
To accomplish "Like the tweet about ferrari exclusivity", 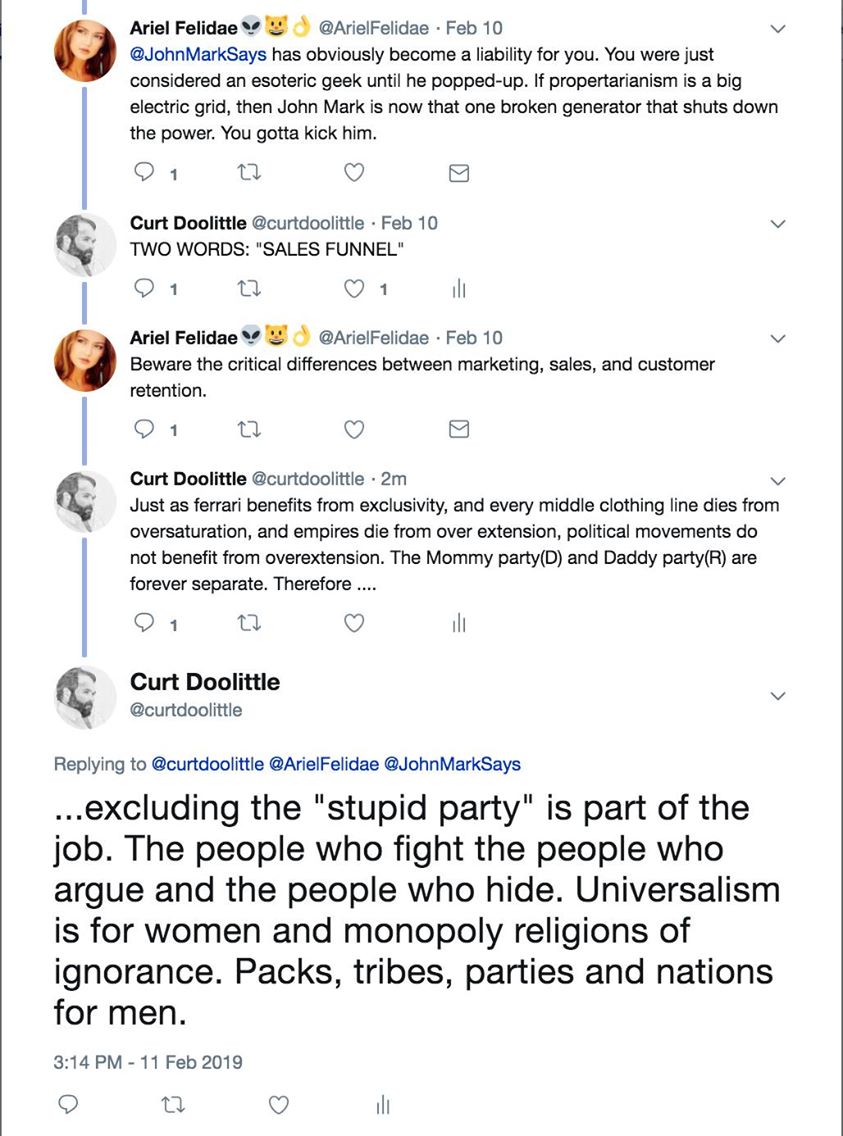I will pyautogui.click(x=353, y=624).
